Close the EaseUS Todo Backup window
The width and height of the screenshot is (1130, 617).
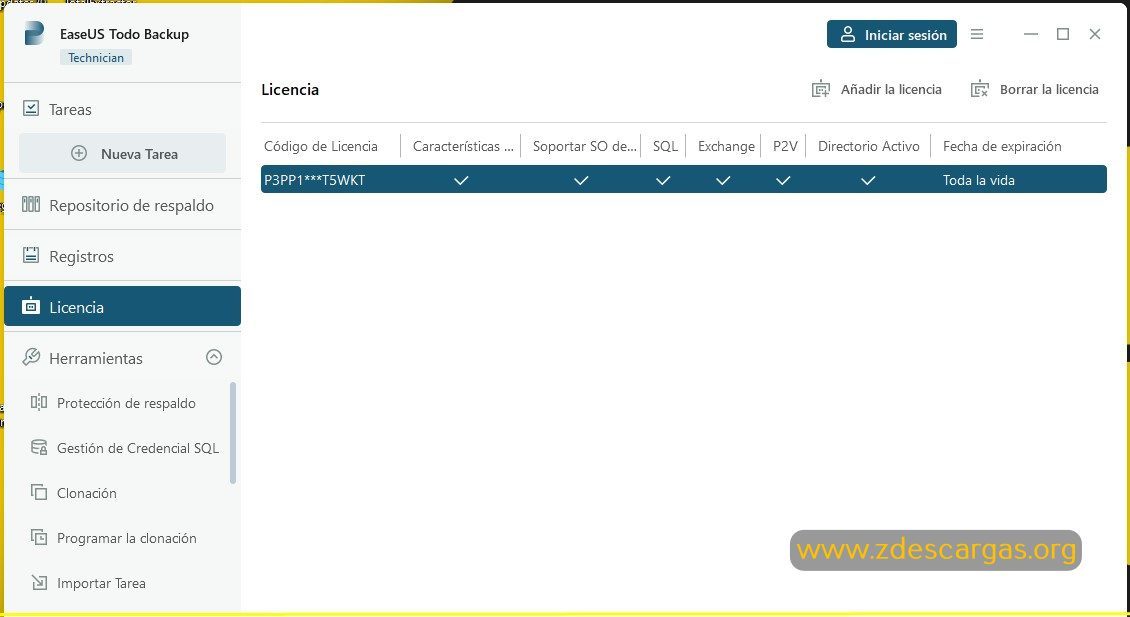pyautogui.click(x=1095, y=34)
